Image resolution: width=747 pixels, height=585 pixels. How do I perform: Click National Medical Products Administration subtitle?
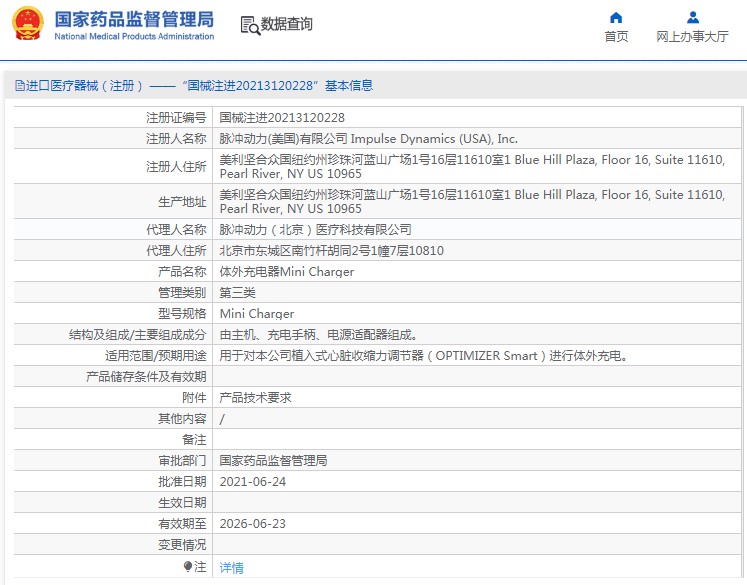(134, 36)
